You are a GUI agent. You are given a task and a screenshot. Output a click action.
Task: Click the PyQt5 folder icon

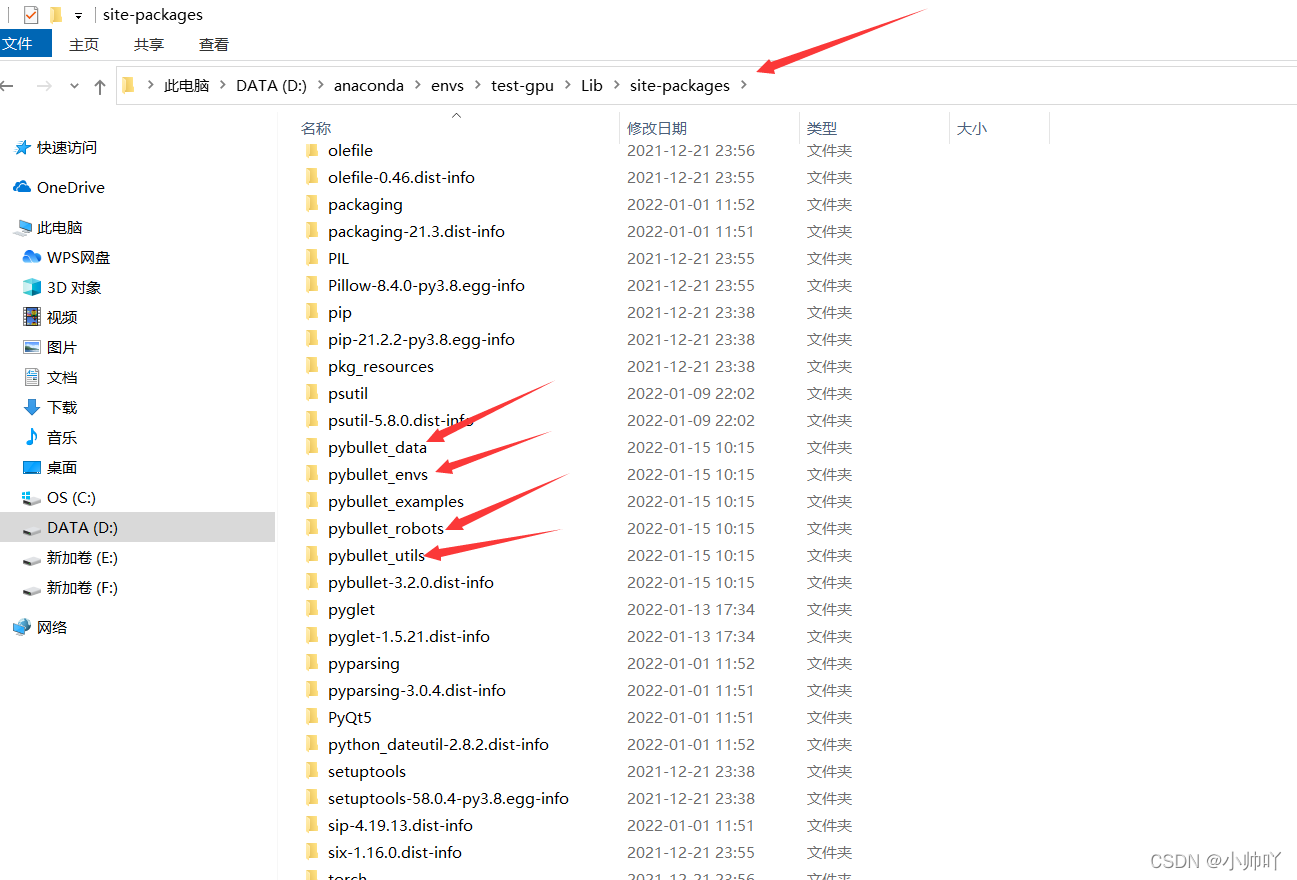[312, 717]
